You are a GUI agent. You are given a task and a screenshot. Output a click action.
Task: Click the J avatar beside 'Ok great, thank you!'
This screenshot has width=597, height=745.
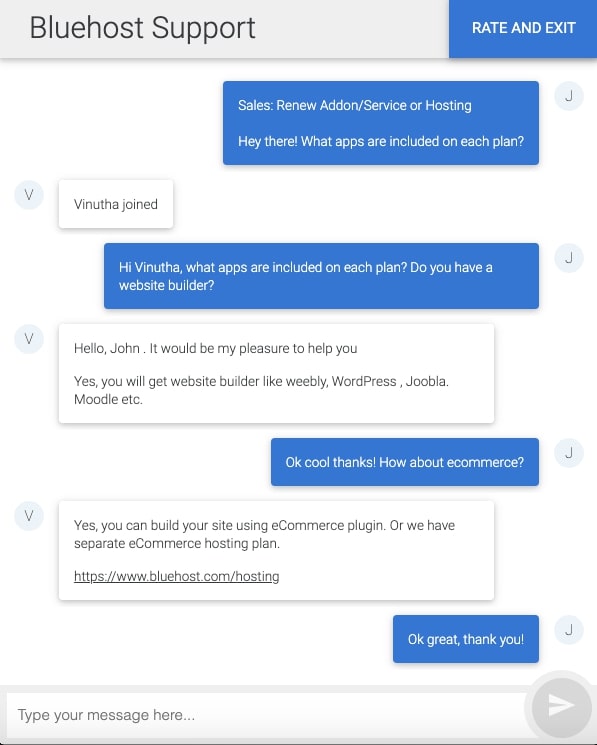pos(569,630)
